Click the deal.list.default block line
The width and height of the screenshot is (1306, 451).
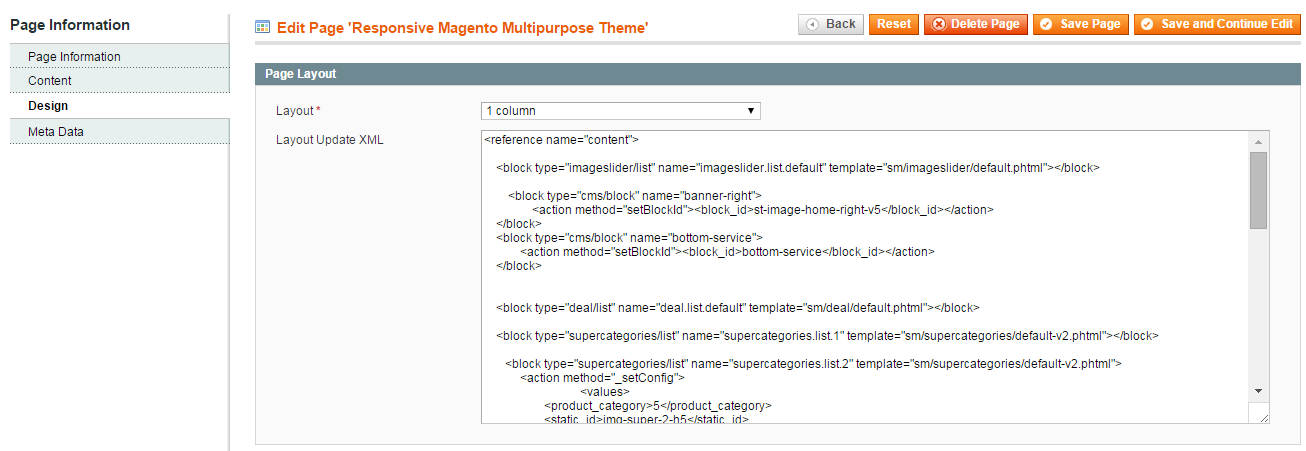738,308
